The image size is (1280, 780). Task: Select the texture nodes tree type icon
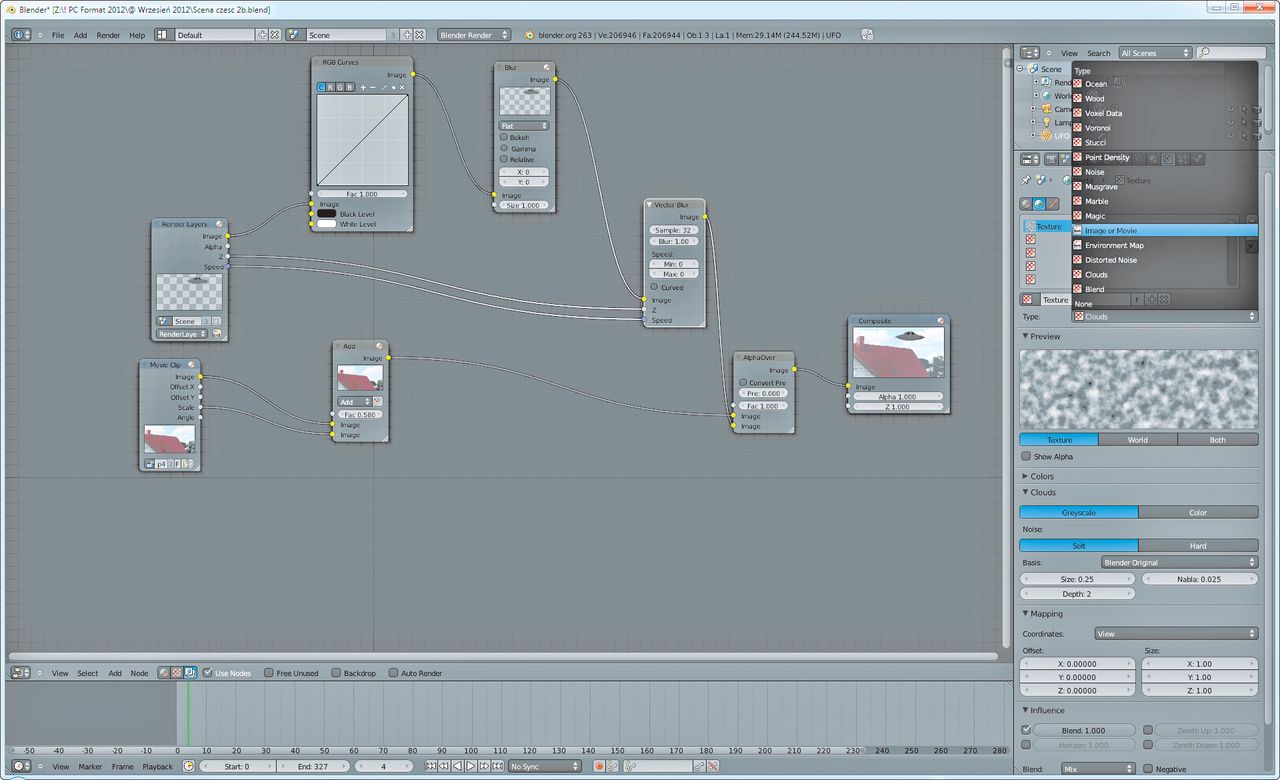177,673
